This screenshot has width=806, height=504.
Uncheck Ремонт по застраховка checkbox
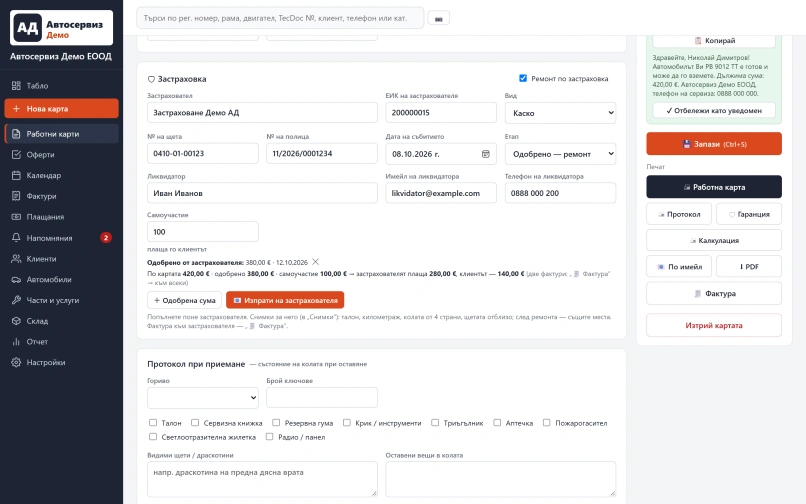[523, 78]
